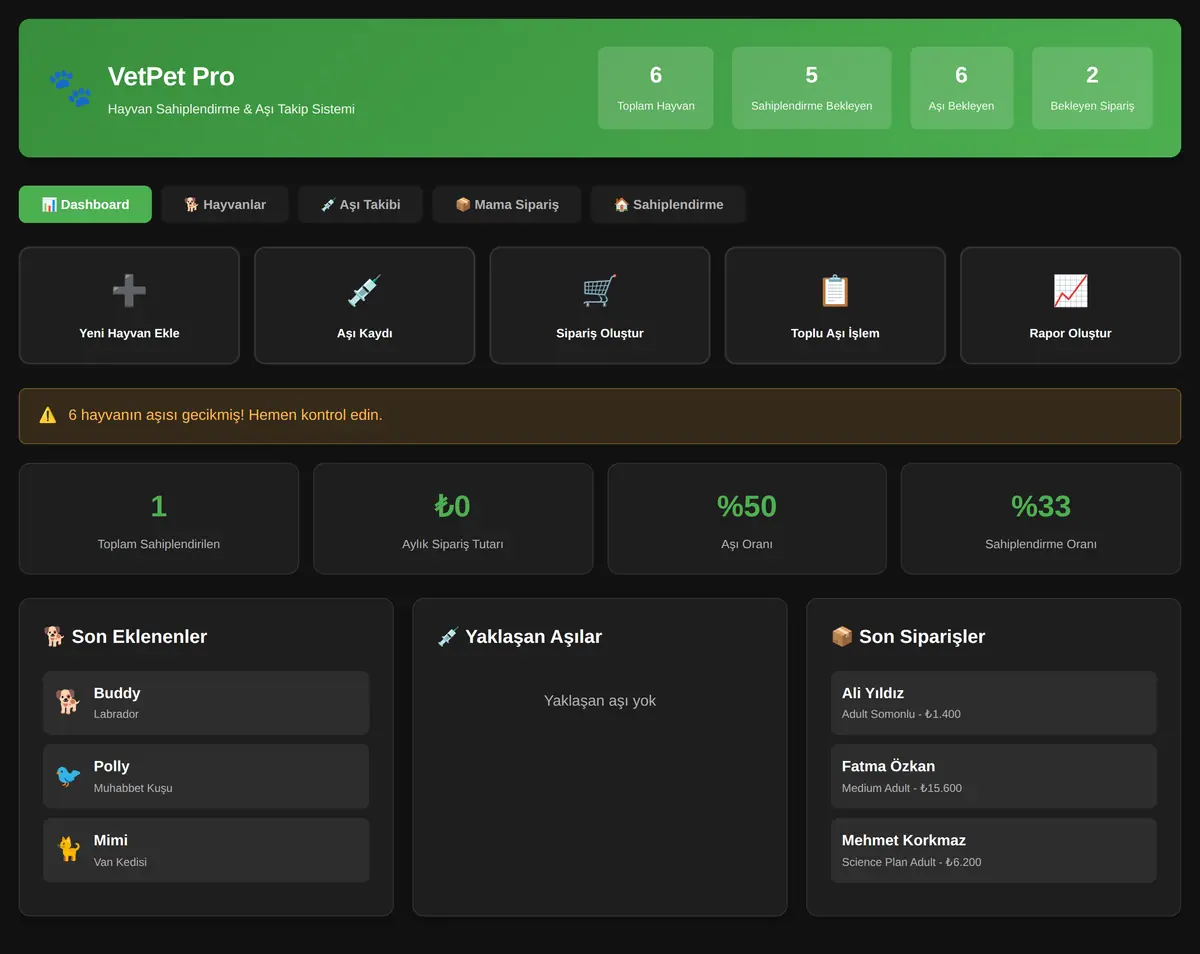Click the Toplu Aşı İşlem label
The width and height of the screenshot is (1200, 954).
(835, 333)
